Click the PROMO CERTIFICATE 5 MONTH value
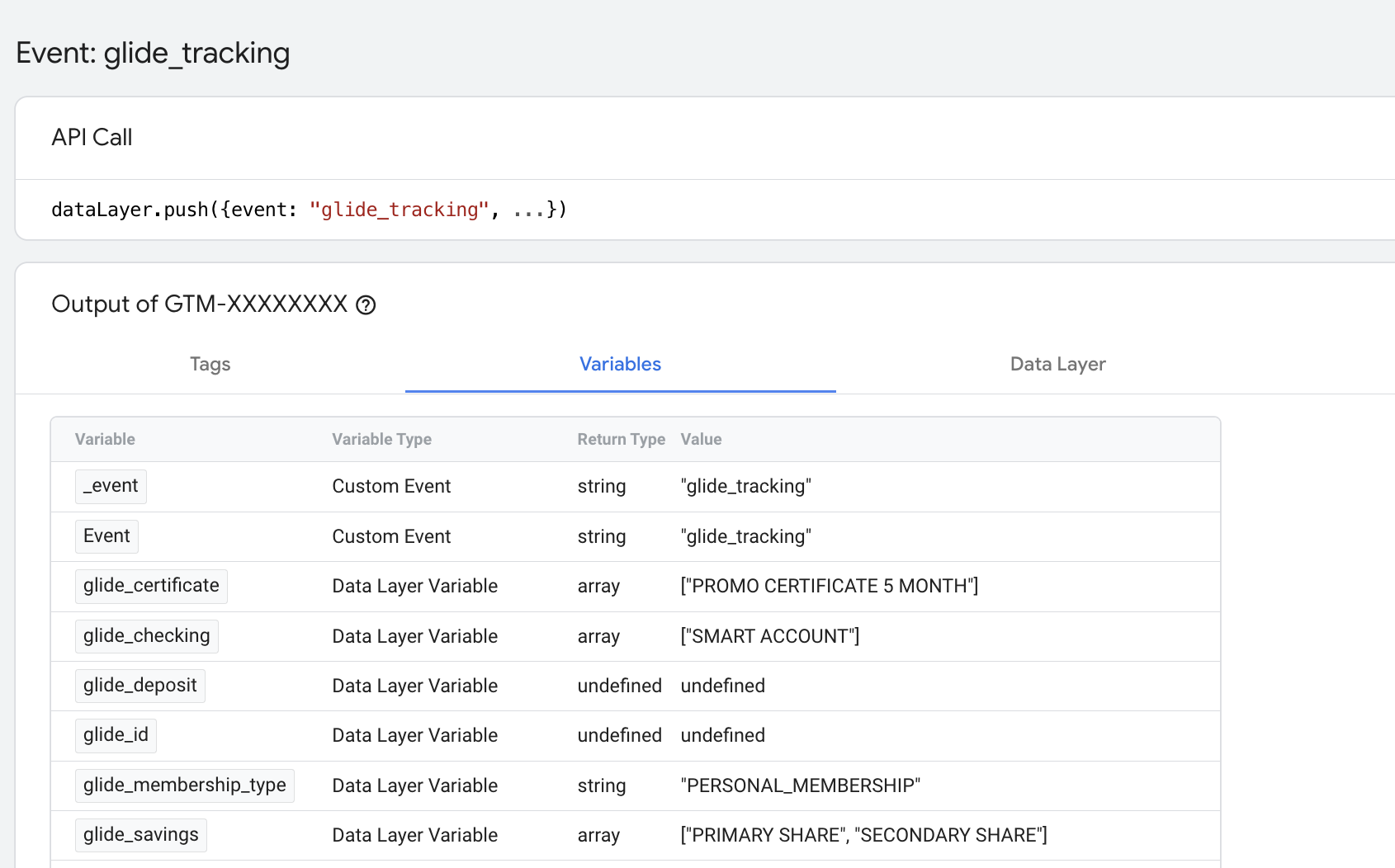The width and height of the screenshot is (1395, 868). [x=829, y=586]
